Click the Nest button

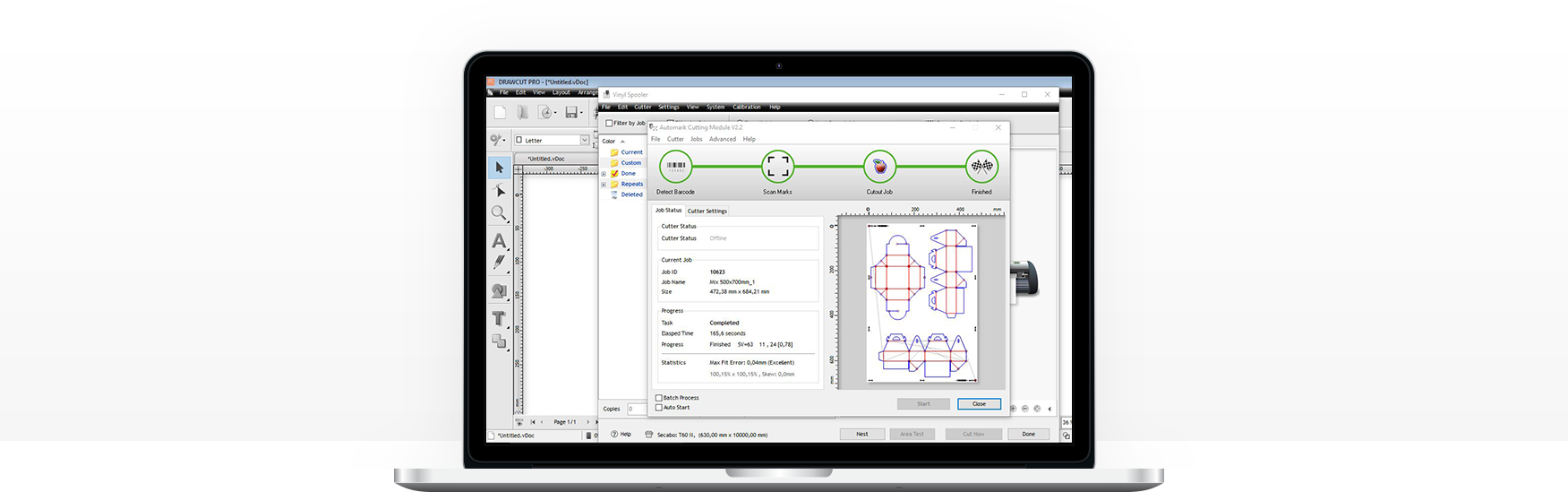click(861, 434)
